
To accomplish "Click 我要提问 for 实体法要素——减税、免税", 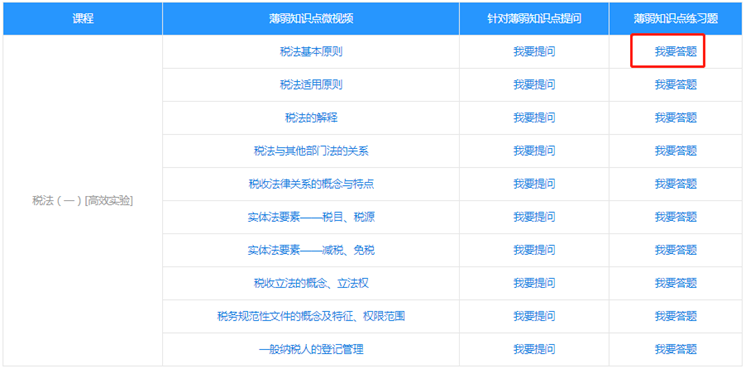I will coord(534,250).
